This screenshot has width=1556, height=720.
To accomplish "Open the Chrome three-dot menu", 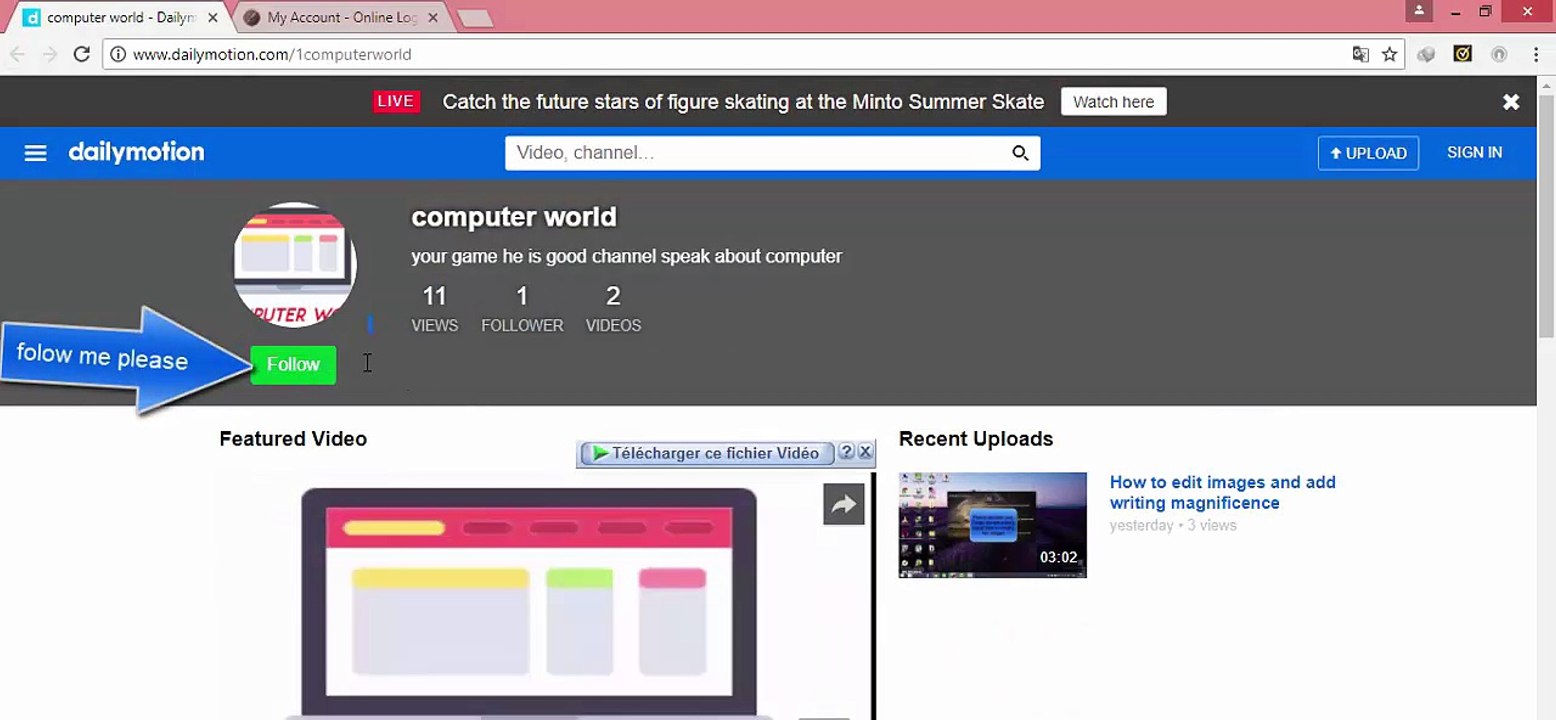I will (1536, 55).
